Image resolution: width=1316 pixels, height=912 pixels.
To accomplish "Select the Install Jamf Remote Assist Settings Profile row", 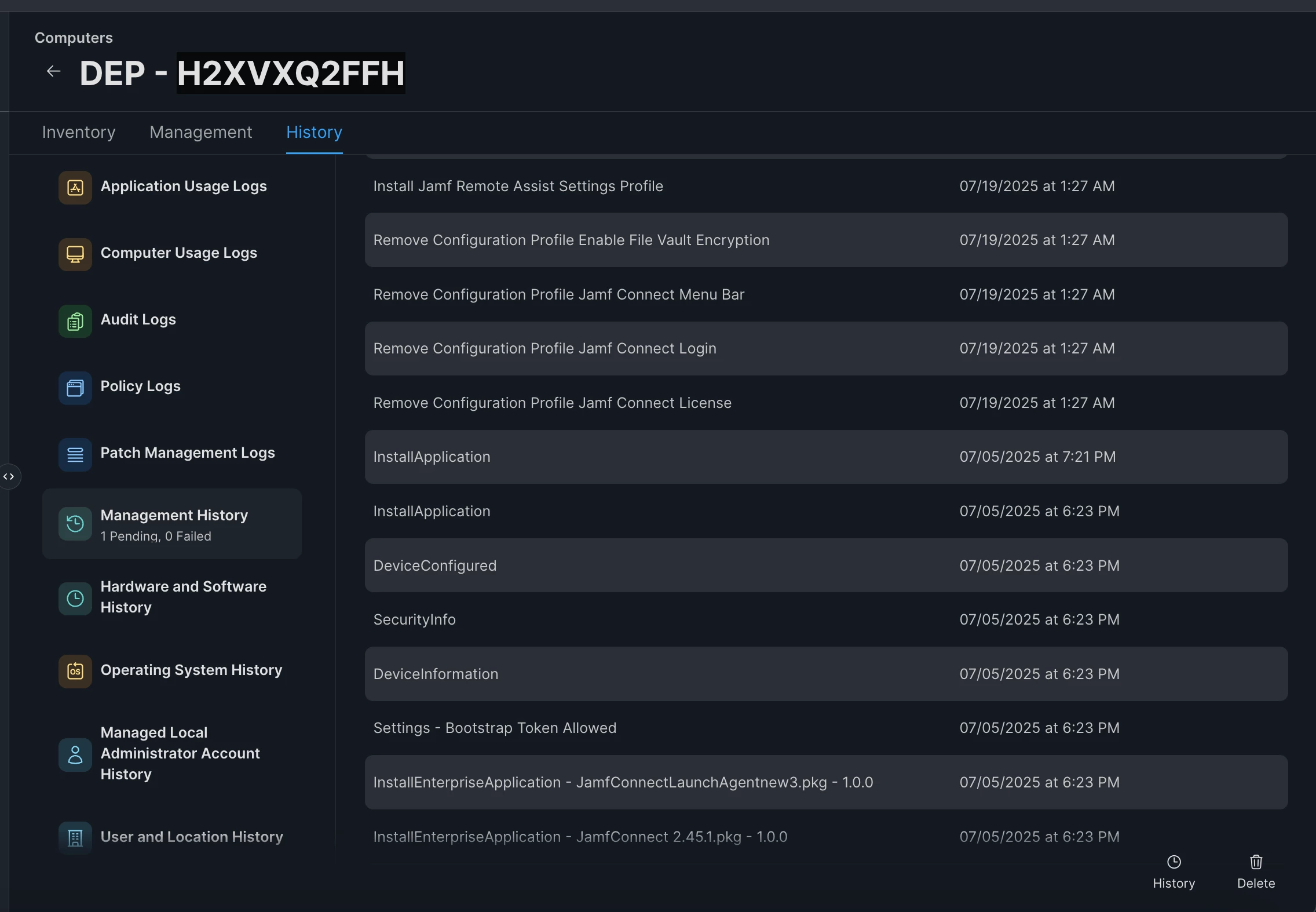I will [x=826, y=186].
